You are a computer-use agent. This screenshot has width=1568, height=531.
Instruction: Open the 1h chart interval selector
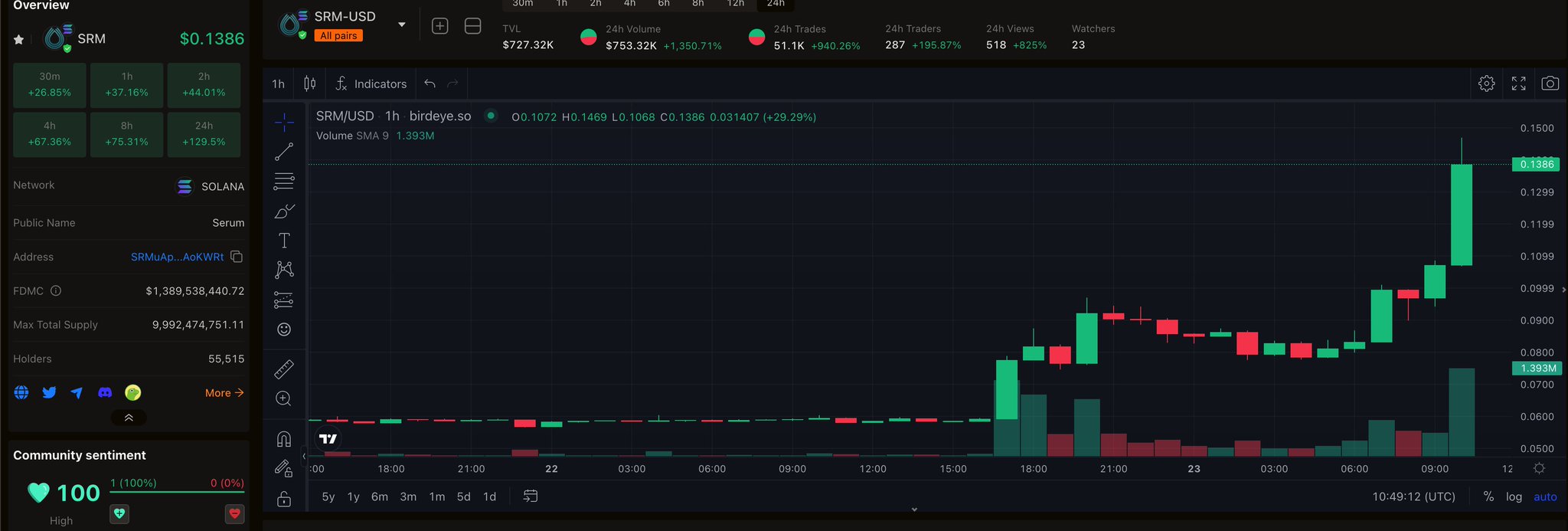(x=279, y=84)
